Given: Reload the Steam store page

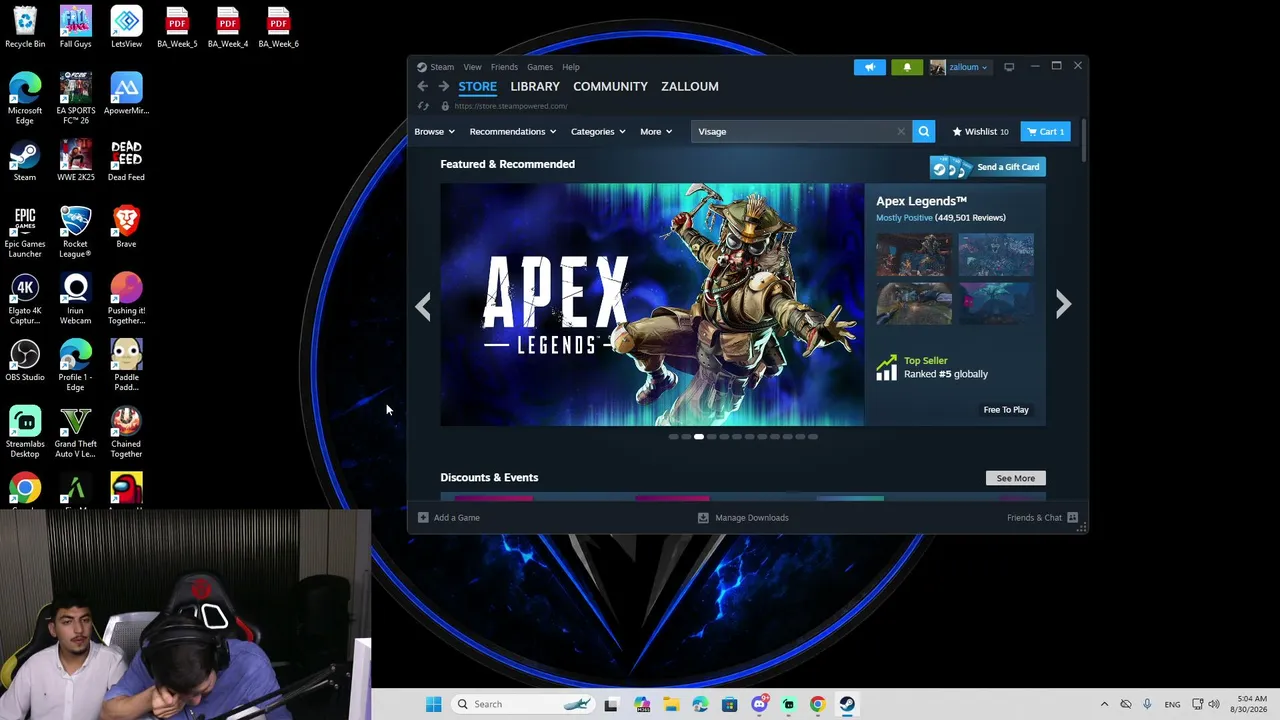Looking at the screenshot, I should click(423, 106).
